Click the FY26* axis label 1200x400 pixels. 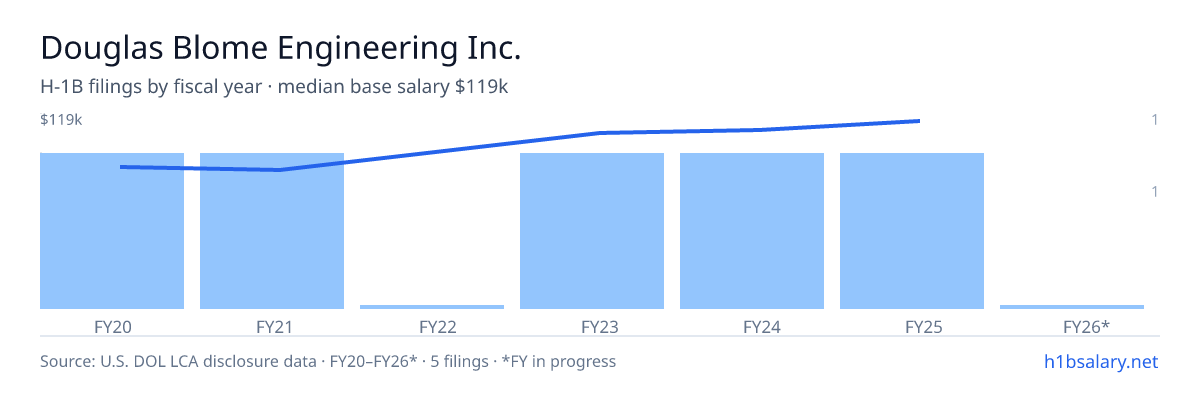(x=1072, y=326)
